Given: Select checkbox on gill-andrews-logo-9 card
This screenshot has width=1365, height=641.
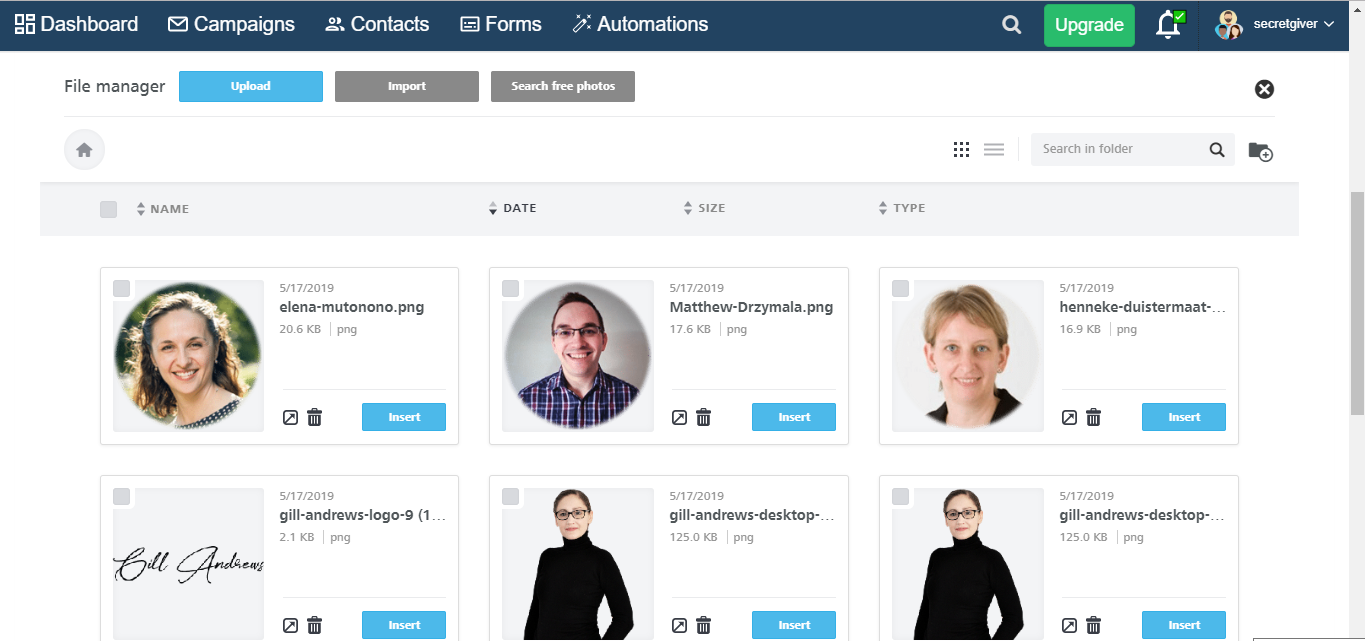Looking at the screenshot, I should point(121,496).
